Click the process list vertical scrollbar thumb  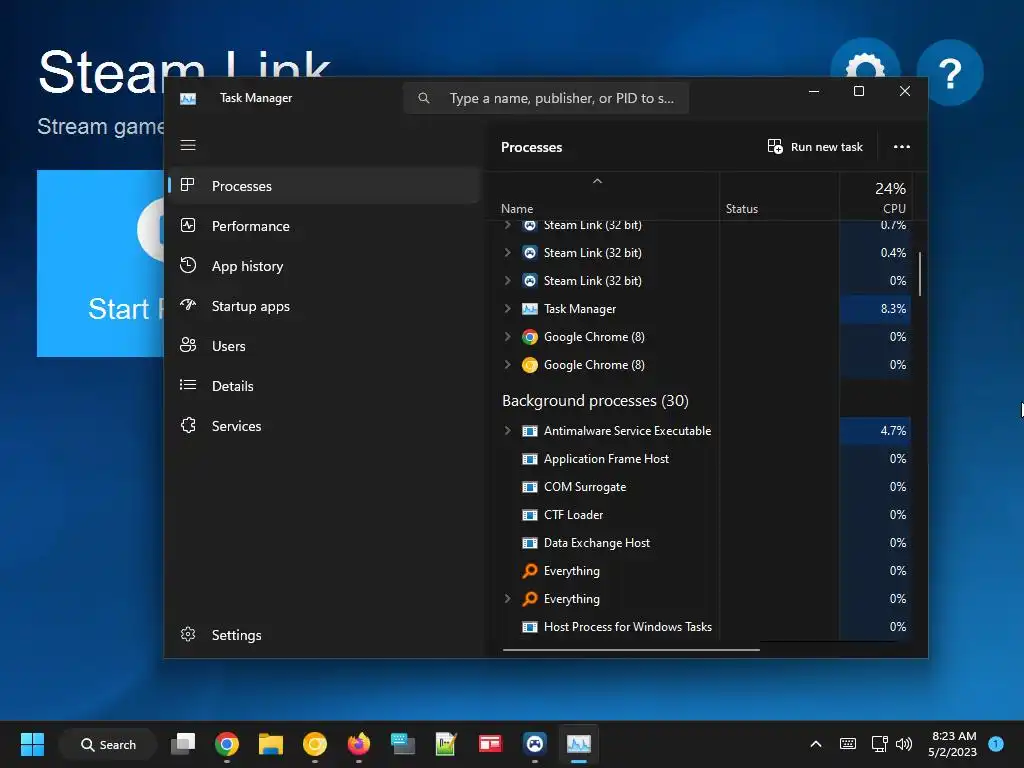tap(920, 274)
